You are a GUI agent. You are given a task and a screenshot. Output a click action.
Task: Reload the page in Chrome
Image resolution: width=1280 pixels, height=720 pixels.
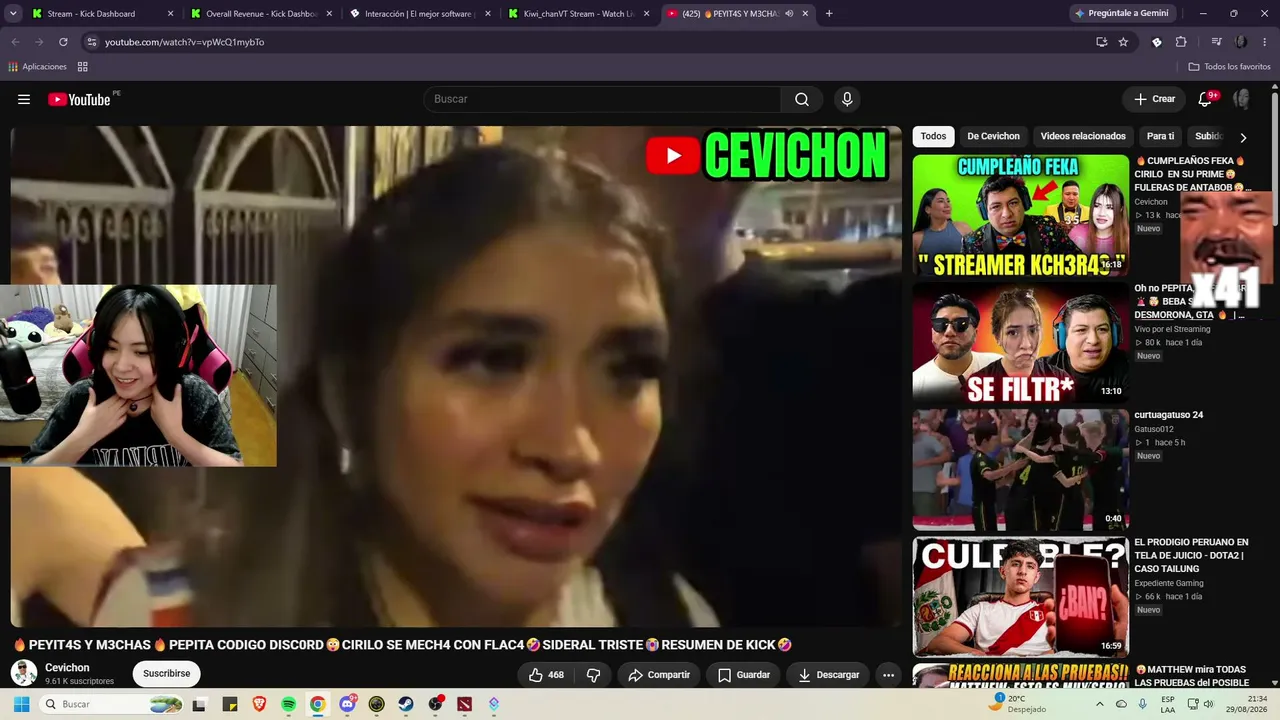[x=63, y=42]
